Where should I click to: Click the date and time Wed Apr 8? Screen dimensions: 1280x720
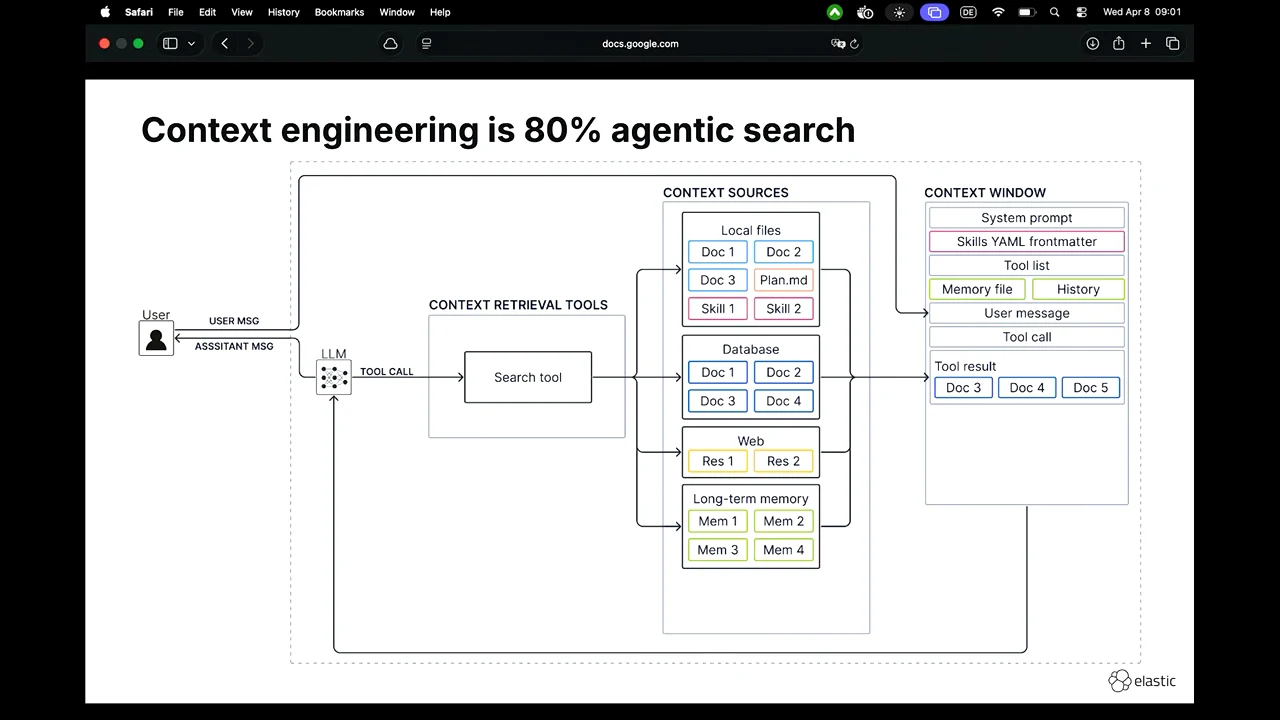click(1142, 12)
